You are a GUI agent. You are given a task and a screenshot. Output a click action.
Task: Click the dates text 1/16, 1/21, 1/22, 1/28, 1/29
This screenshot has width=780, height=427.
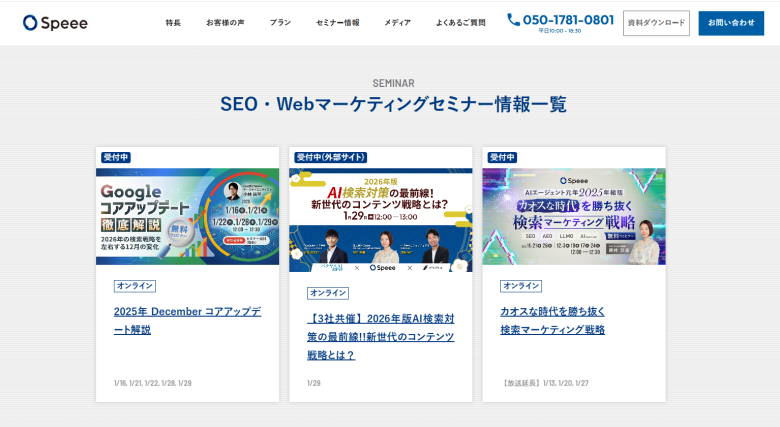tap(153, 383)
